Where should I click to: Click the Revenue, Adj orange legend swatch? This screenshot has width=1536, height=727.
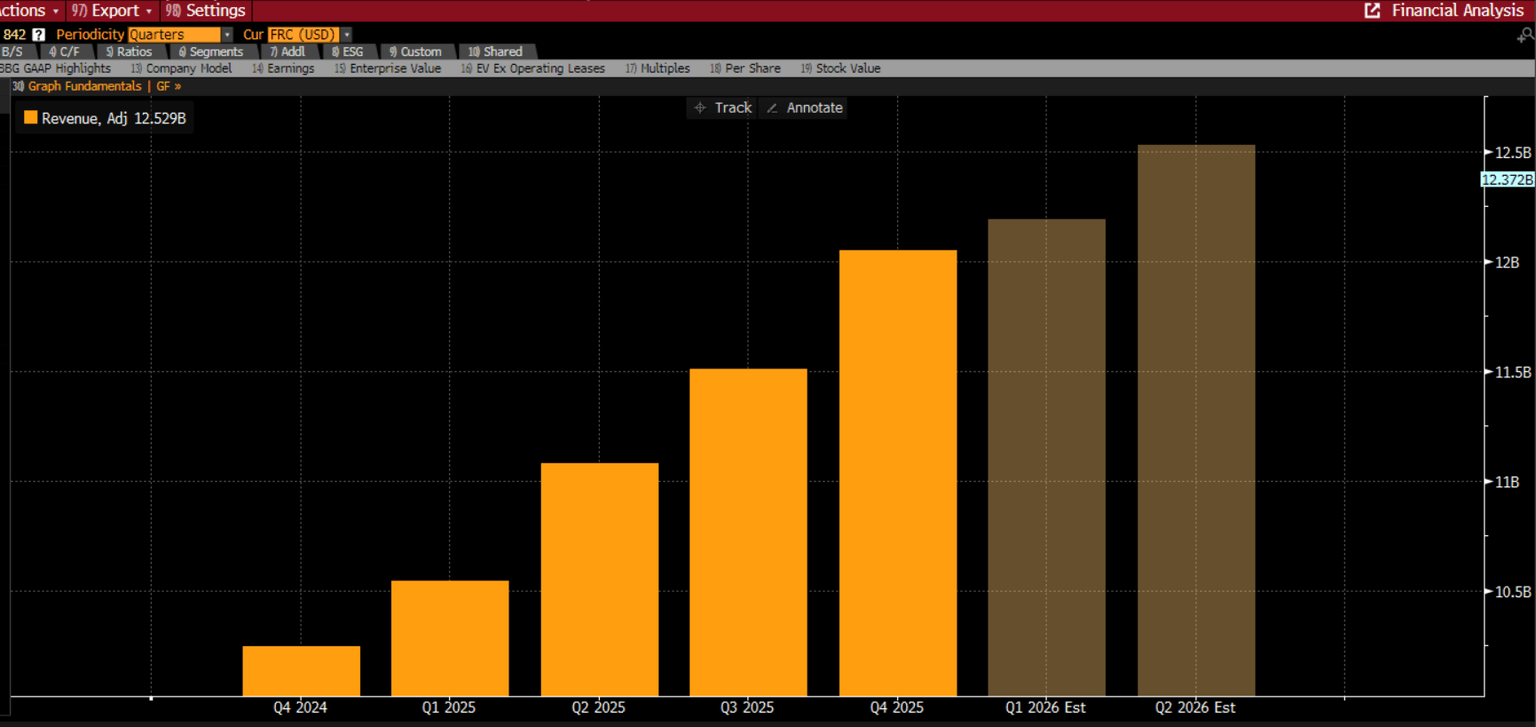30,118
